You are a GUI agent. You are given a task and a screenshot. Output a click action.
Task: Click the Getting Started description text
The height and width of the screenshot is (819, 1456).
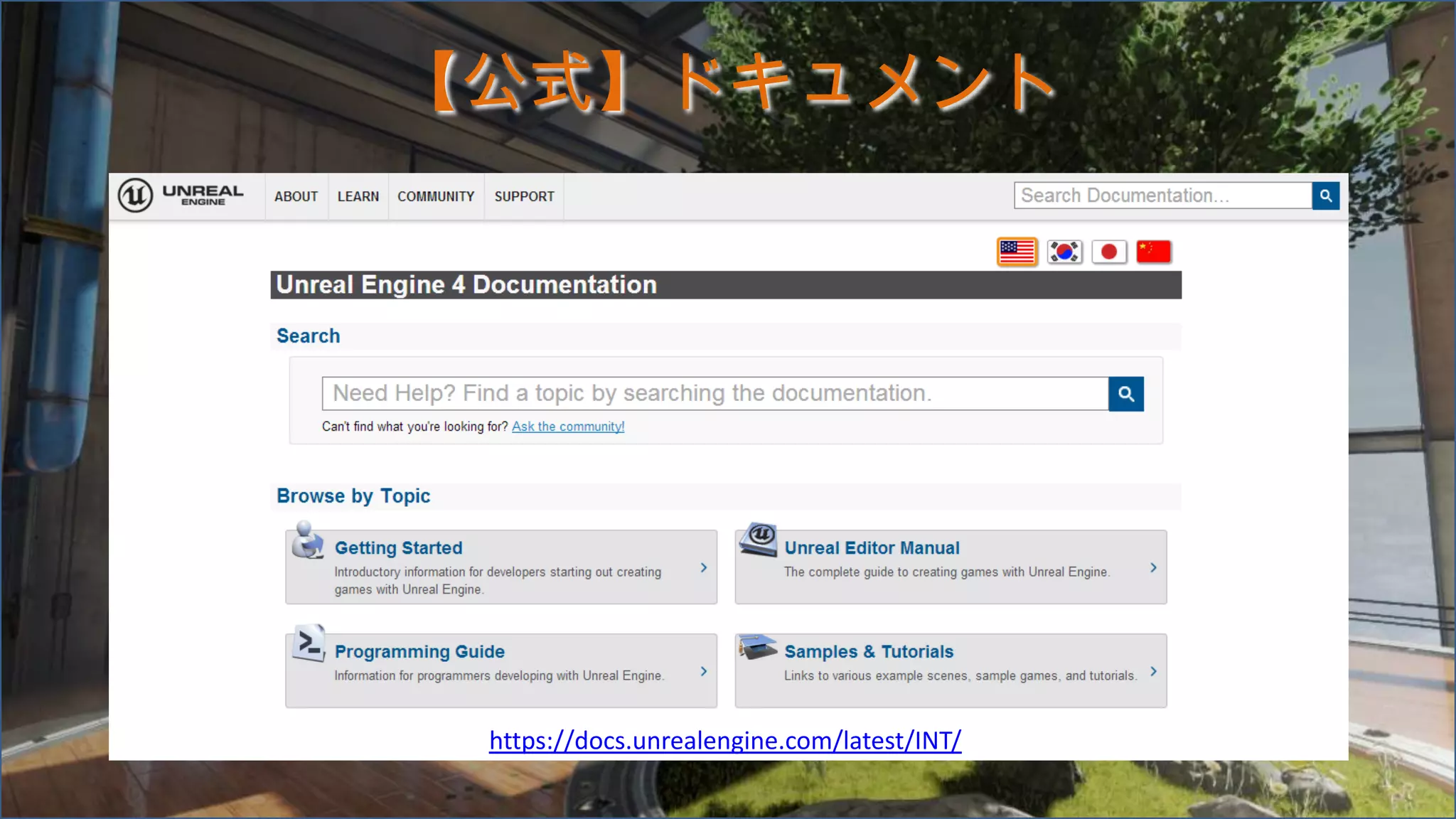point(498,581)
